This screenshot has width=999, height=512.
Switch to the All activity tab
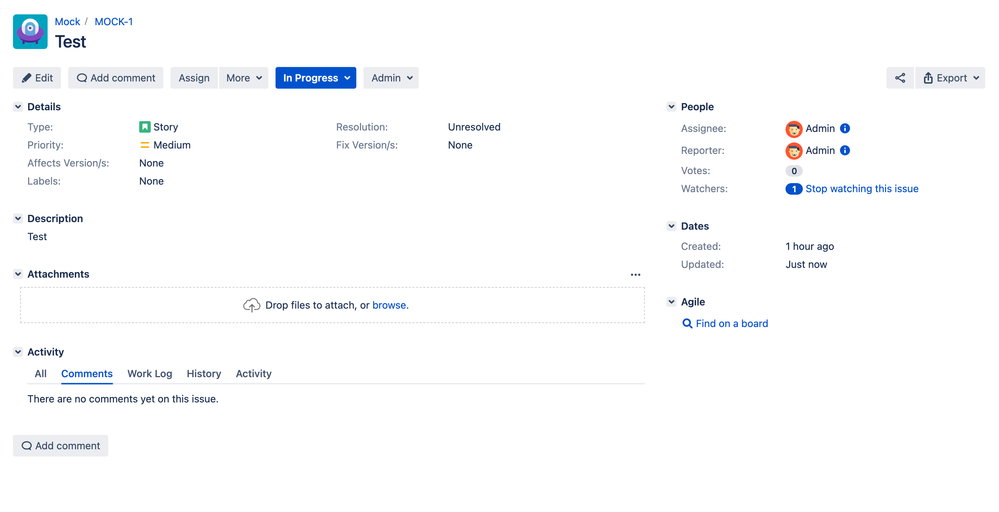pos(40,374)
